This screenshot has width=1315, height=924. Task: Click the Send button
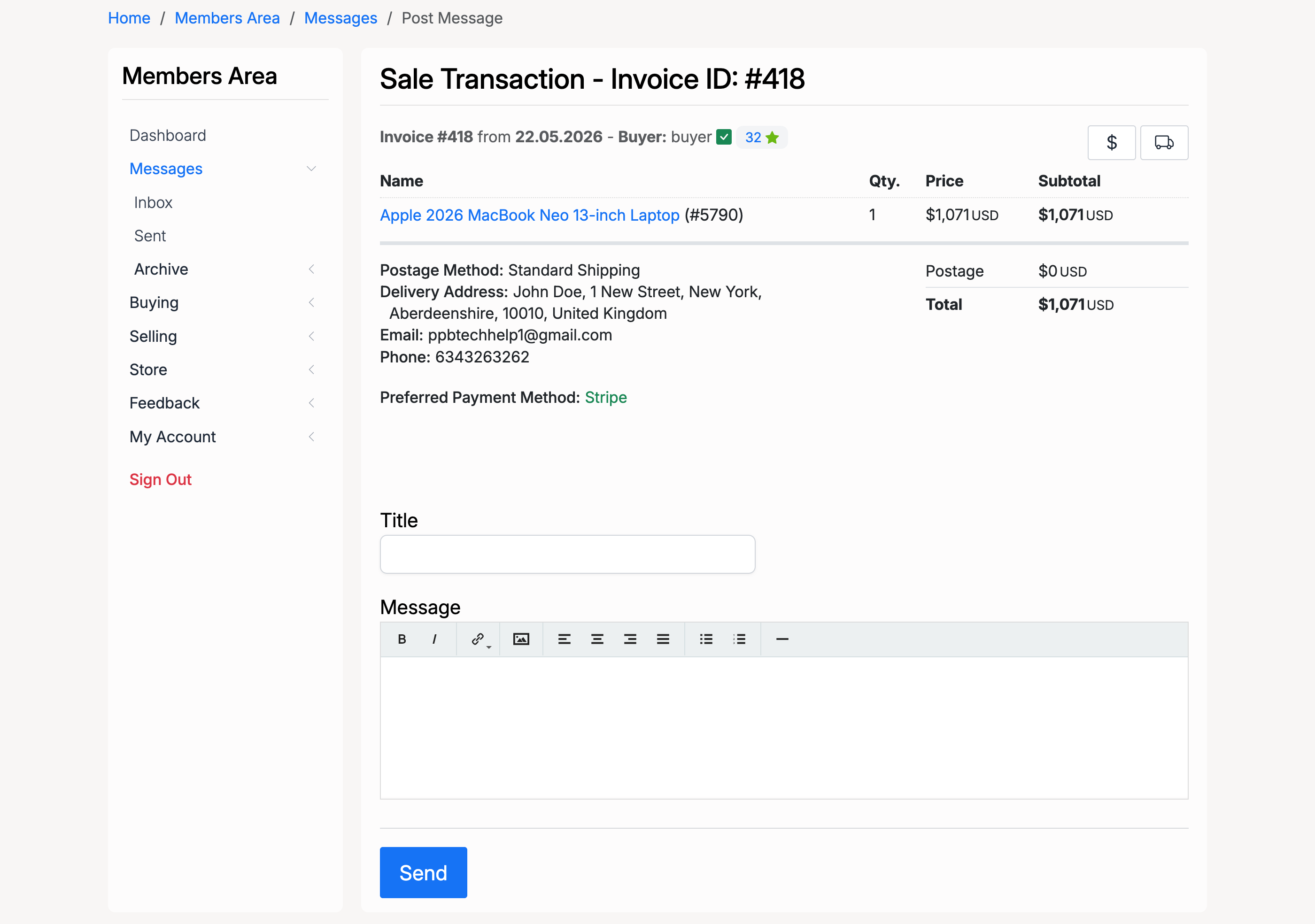pyautogui.click(x=423, y=872)
